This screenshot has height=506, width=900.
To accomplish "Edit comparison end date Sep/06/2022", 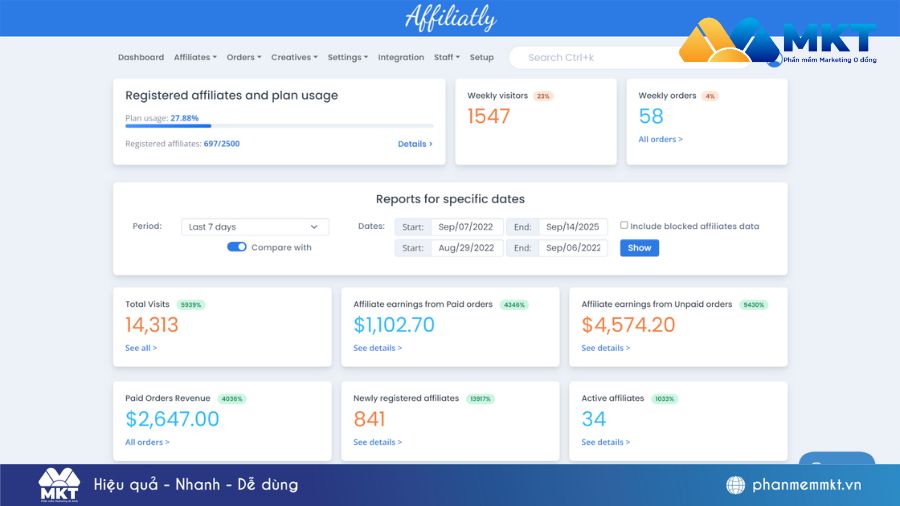I will click(x=573, y=248).
